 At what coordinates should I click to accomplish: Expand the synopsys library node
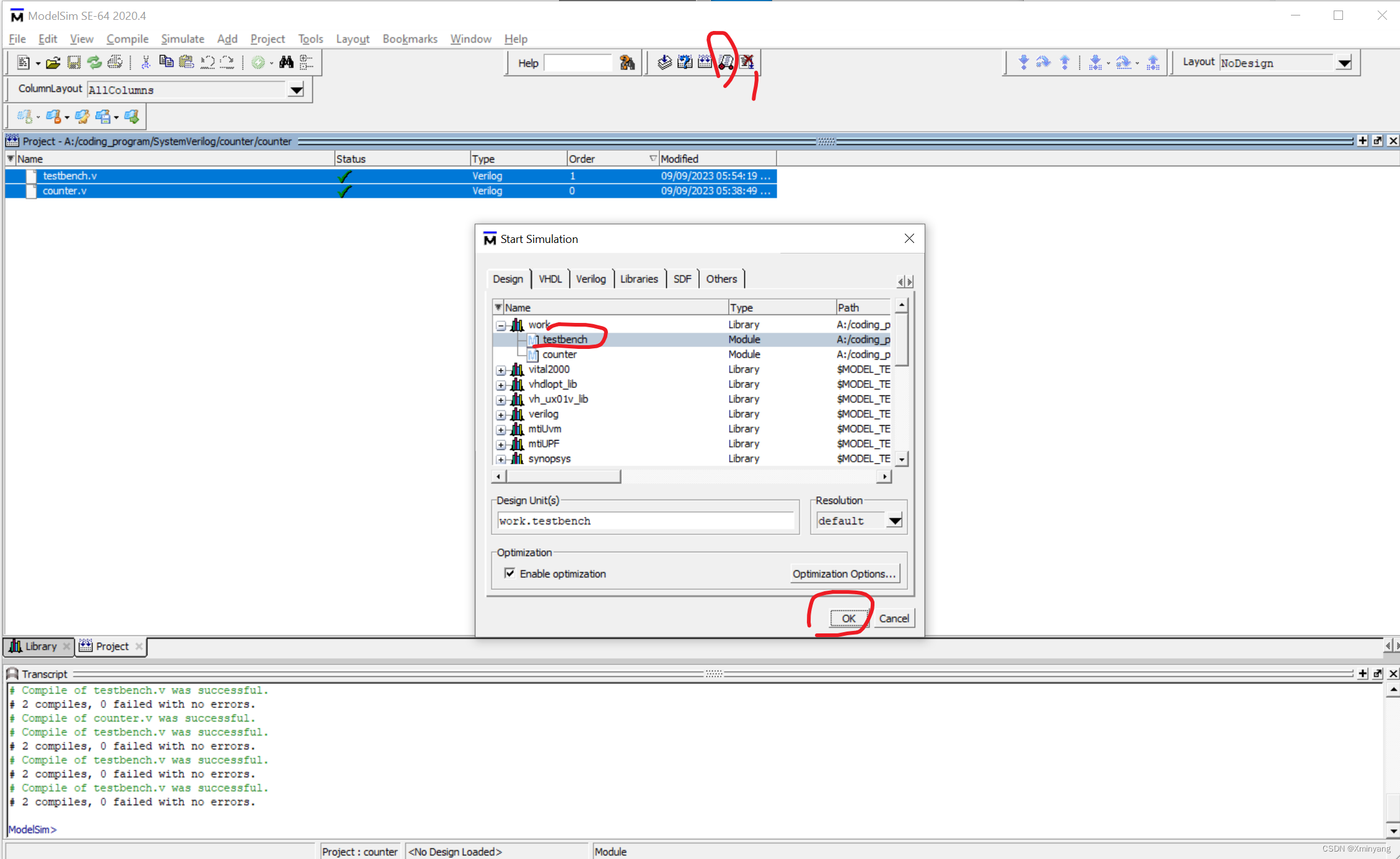[501, 460]
